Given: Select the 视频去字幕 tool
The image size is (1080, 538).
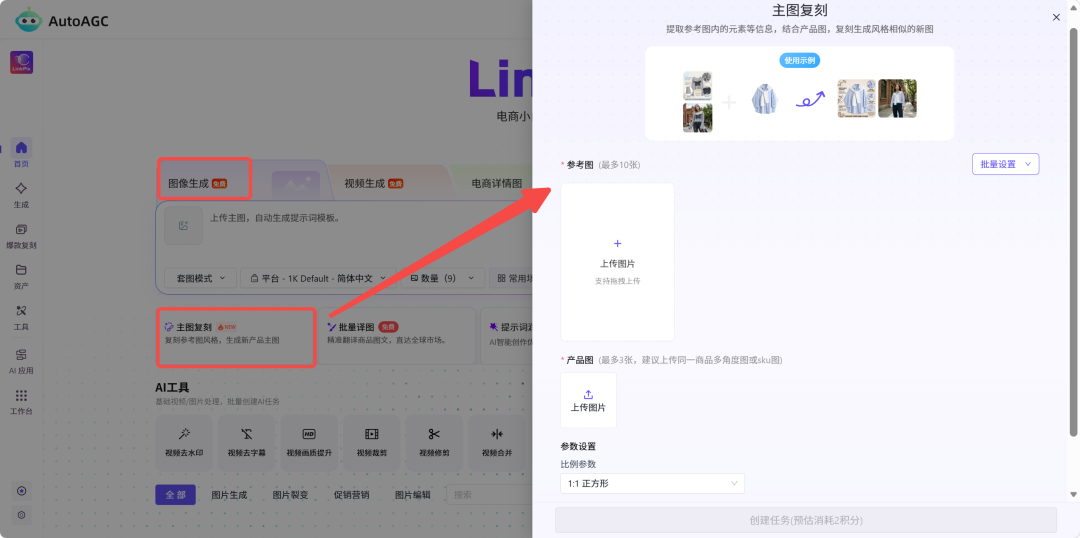Looking at the screenshot, I should click(x=247, y=443).
